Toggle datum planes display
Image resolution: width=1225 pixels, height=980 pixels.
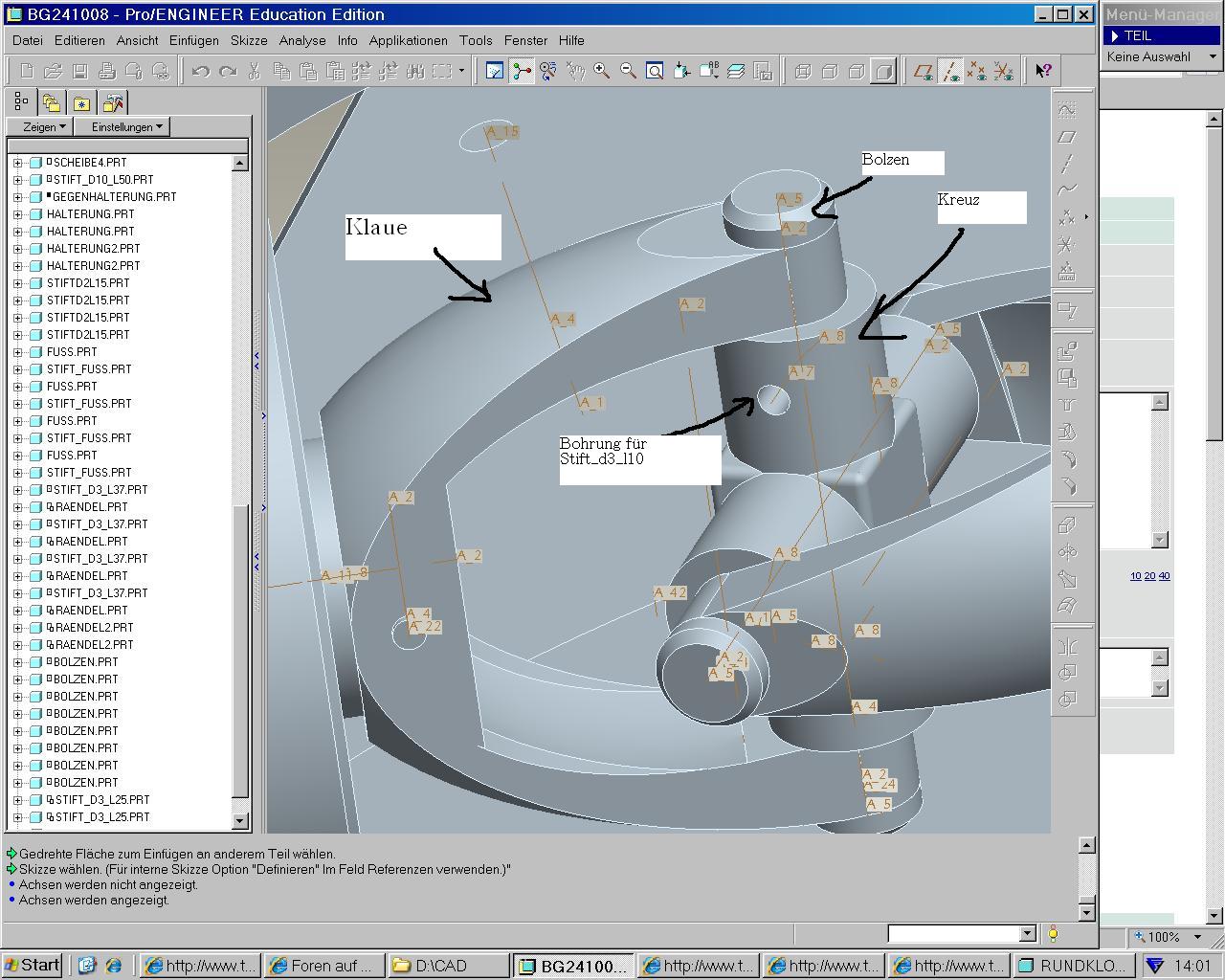pyautogui.click(x=924, y=71)
